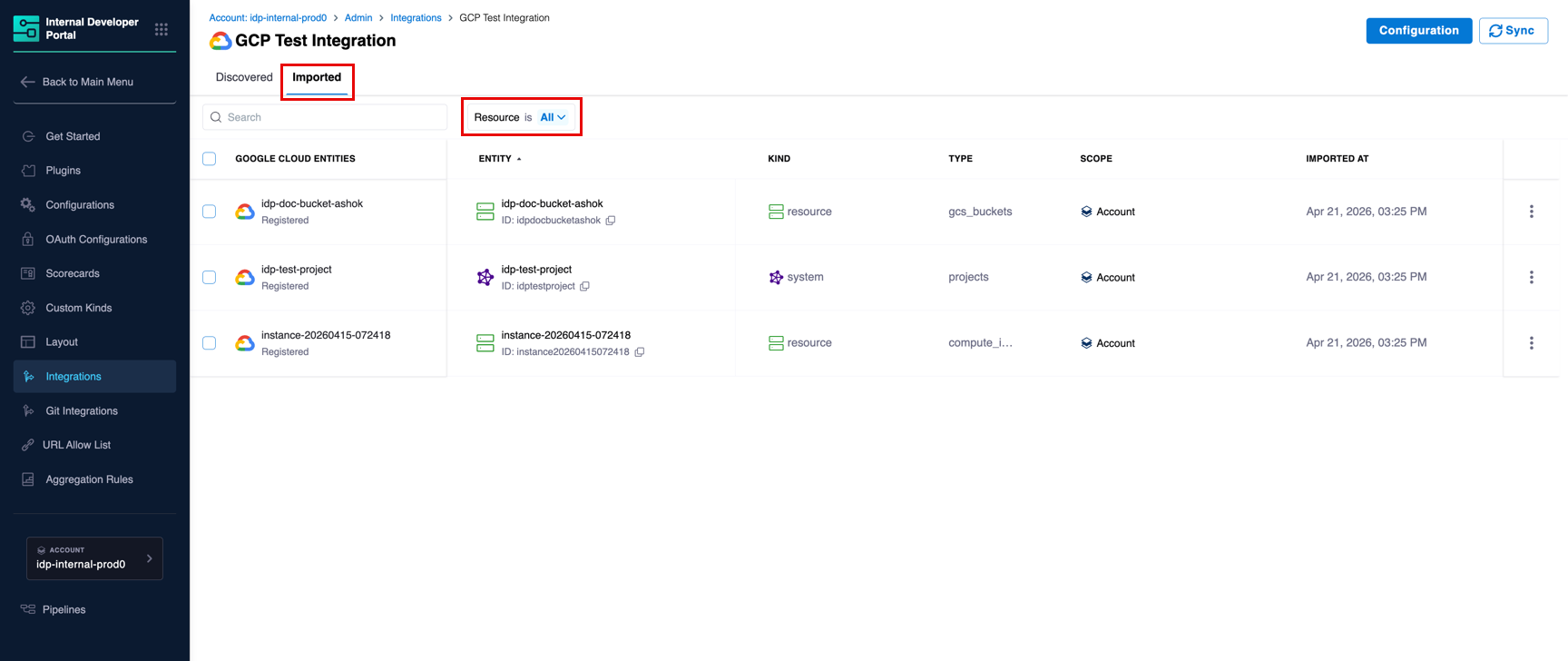
Task: Follow the Admin breadcrumb link
Action: pyautogui.click(x=358, y=18)
